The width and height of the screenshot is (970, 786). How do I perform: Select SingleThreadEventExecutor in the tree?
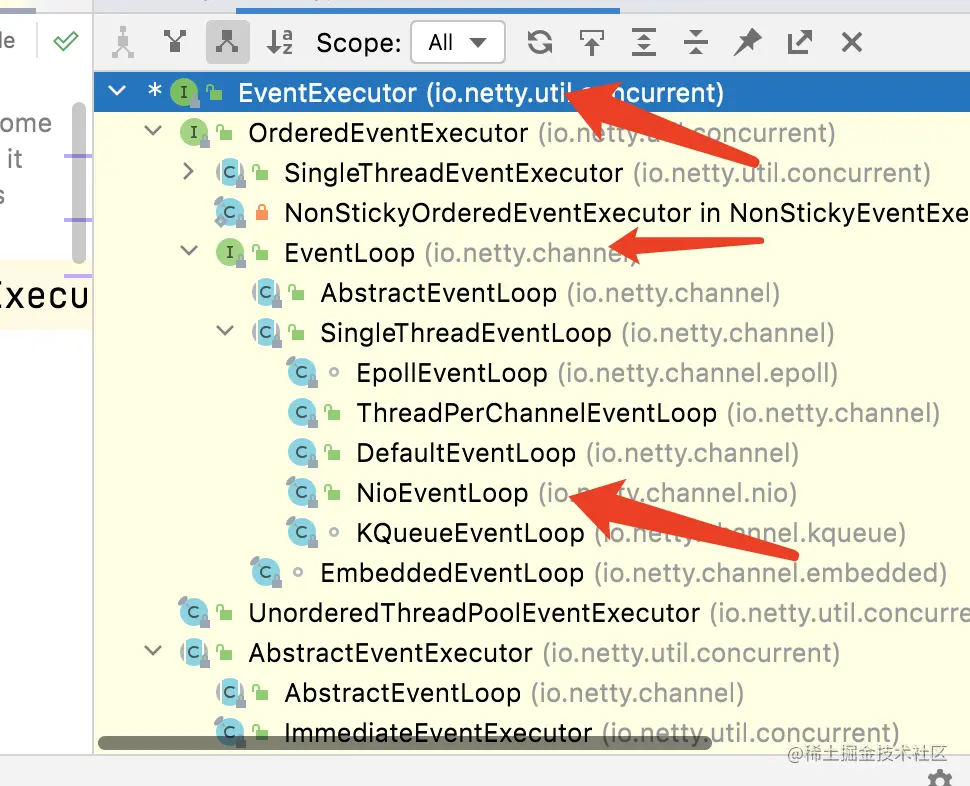pyautogui.click(x=532, y=173)
